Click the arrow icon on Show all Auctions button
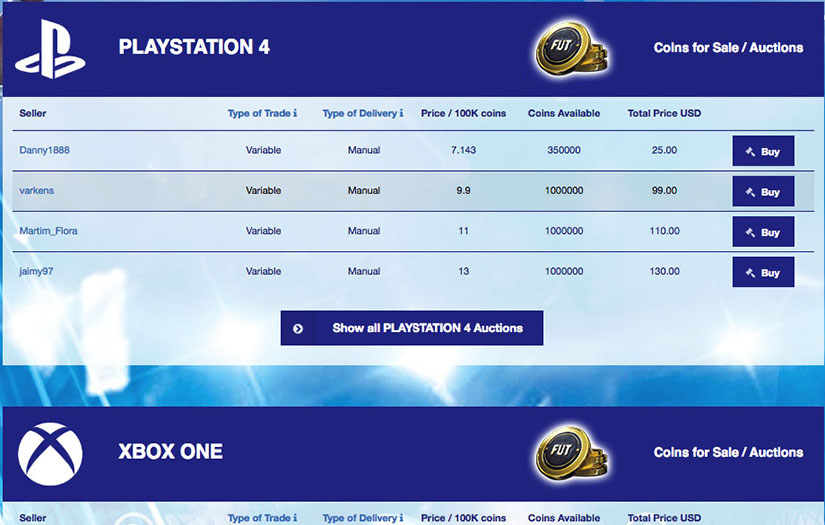This screenshot has height=525, width=825. tap(298, 328)
